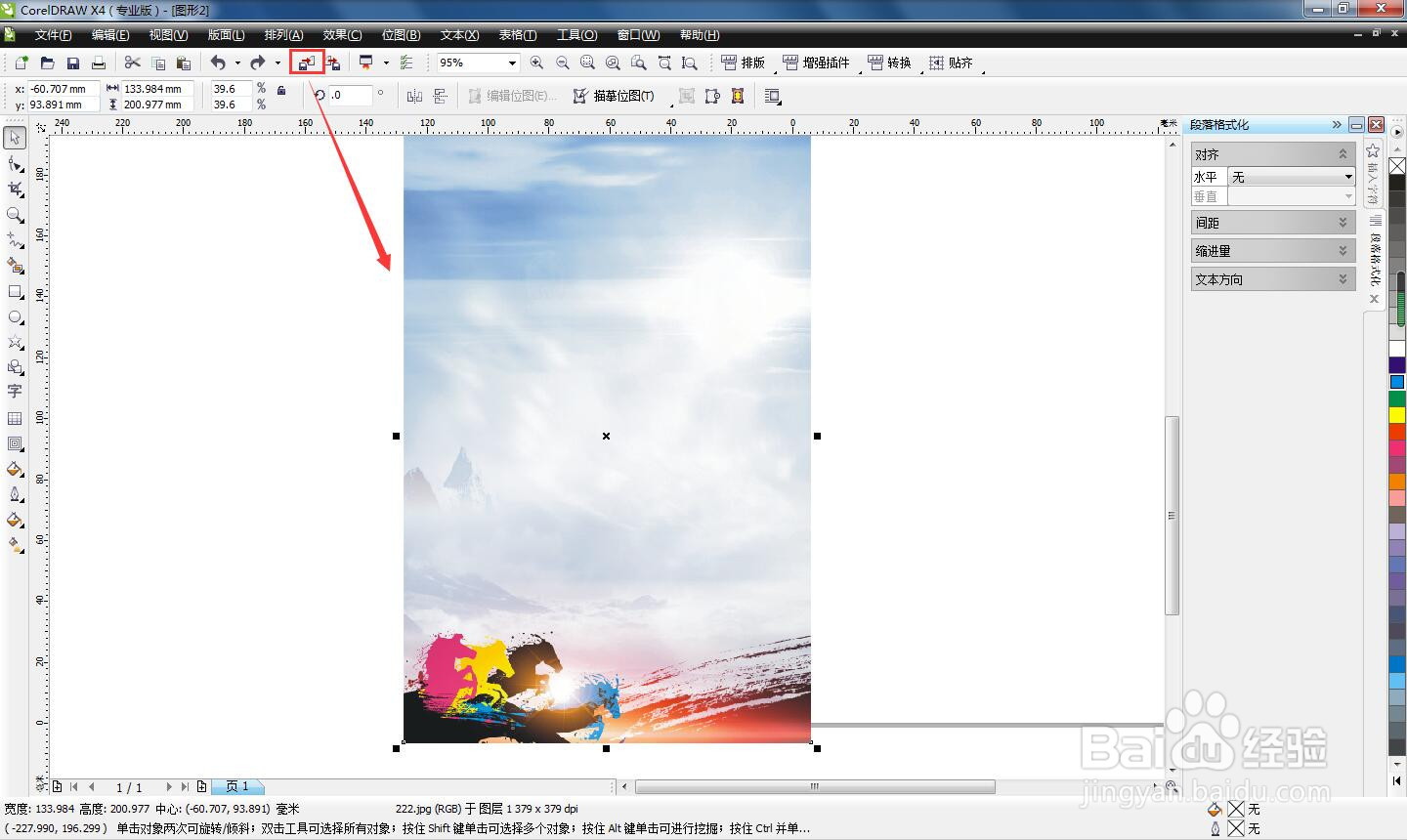Click the x position input field
The image size is (1407, 840).
point(64,89)
